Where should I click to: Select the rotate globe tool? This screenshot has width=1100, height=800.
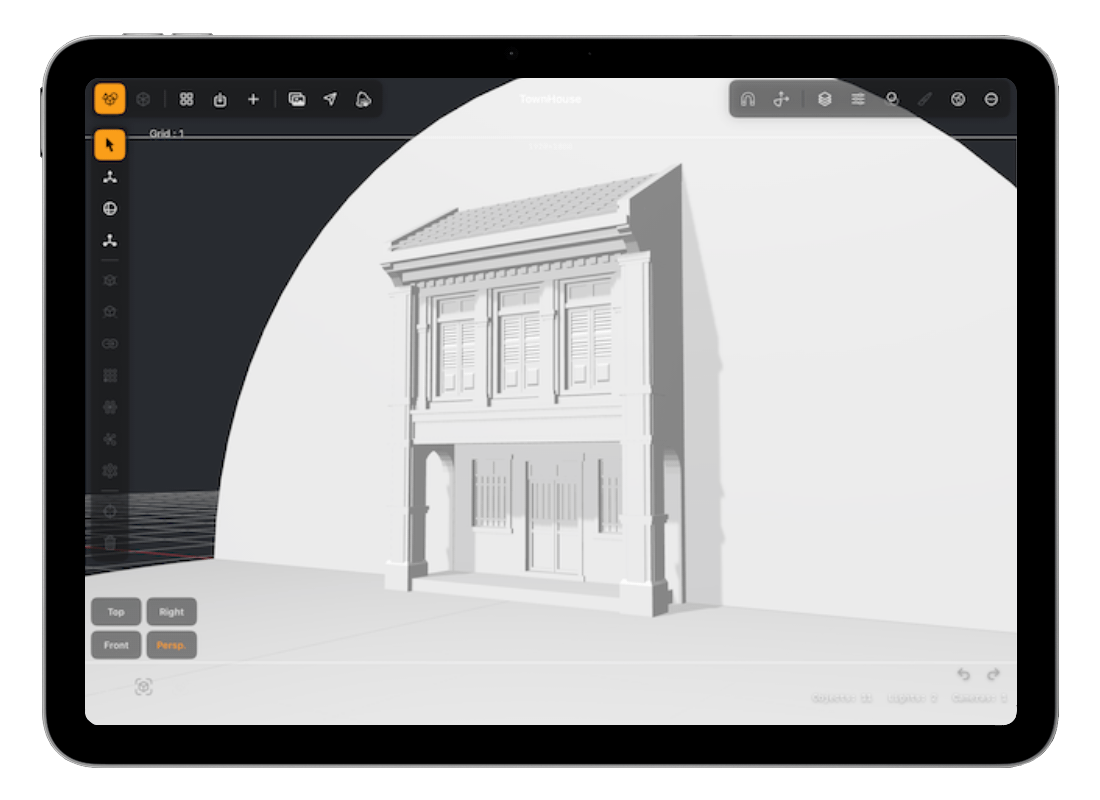click(109, 208)
